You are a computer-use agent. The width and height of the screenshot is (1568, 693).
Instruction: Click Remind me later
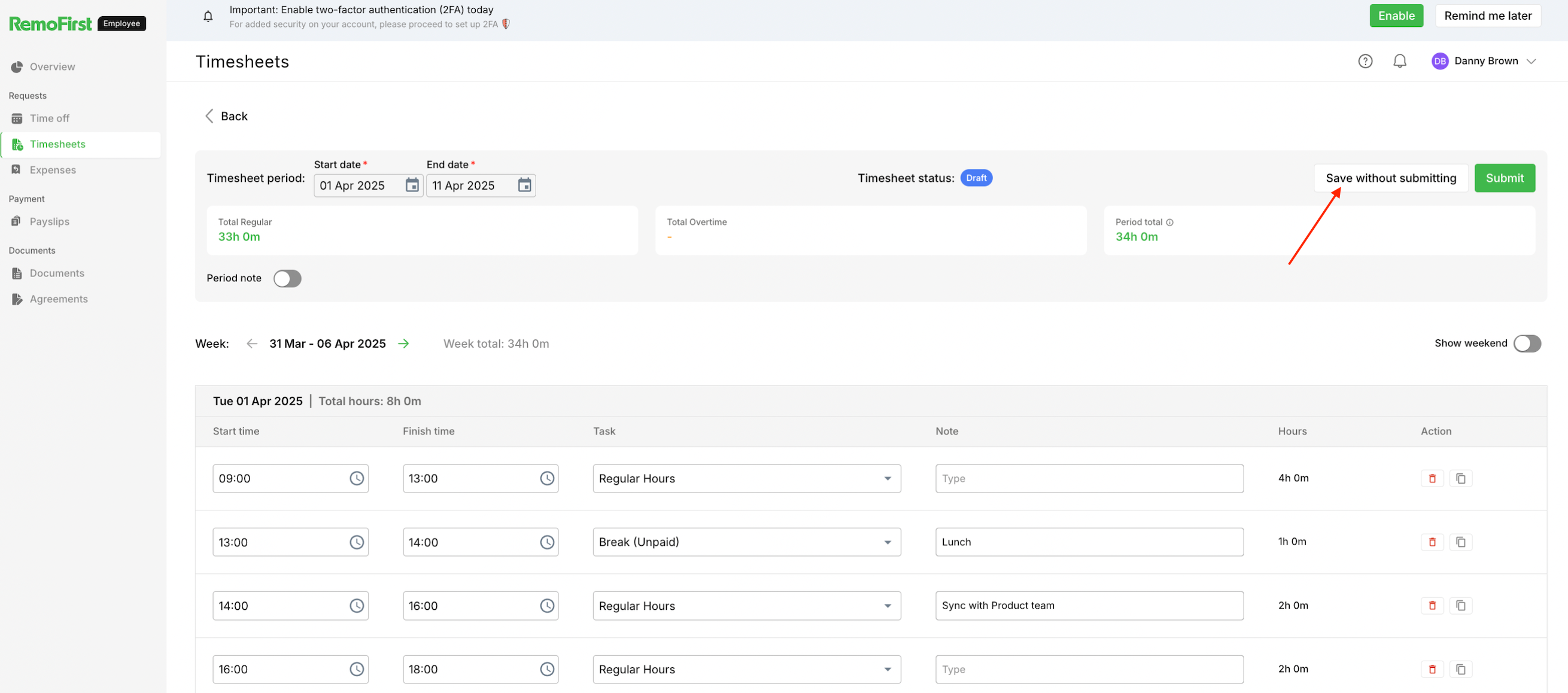click(1488, 16)
